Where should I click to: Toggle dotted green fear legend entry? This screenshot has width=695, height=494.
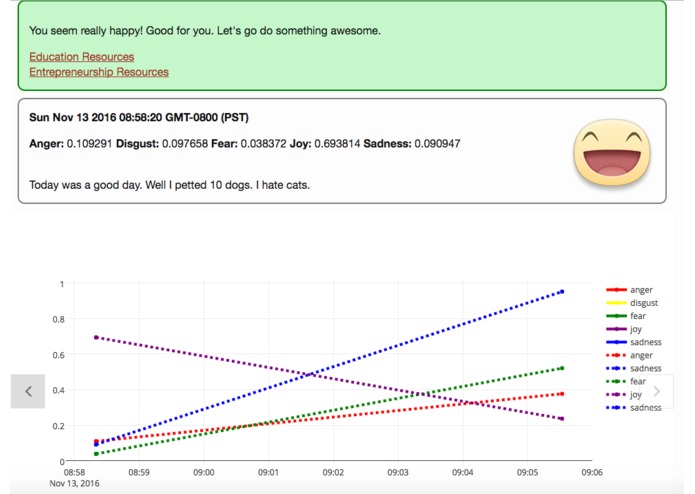coord(626,381)
